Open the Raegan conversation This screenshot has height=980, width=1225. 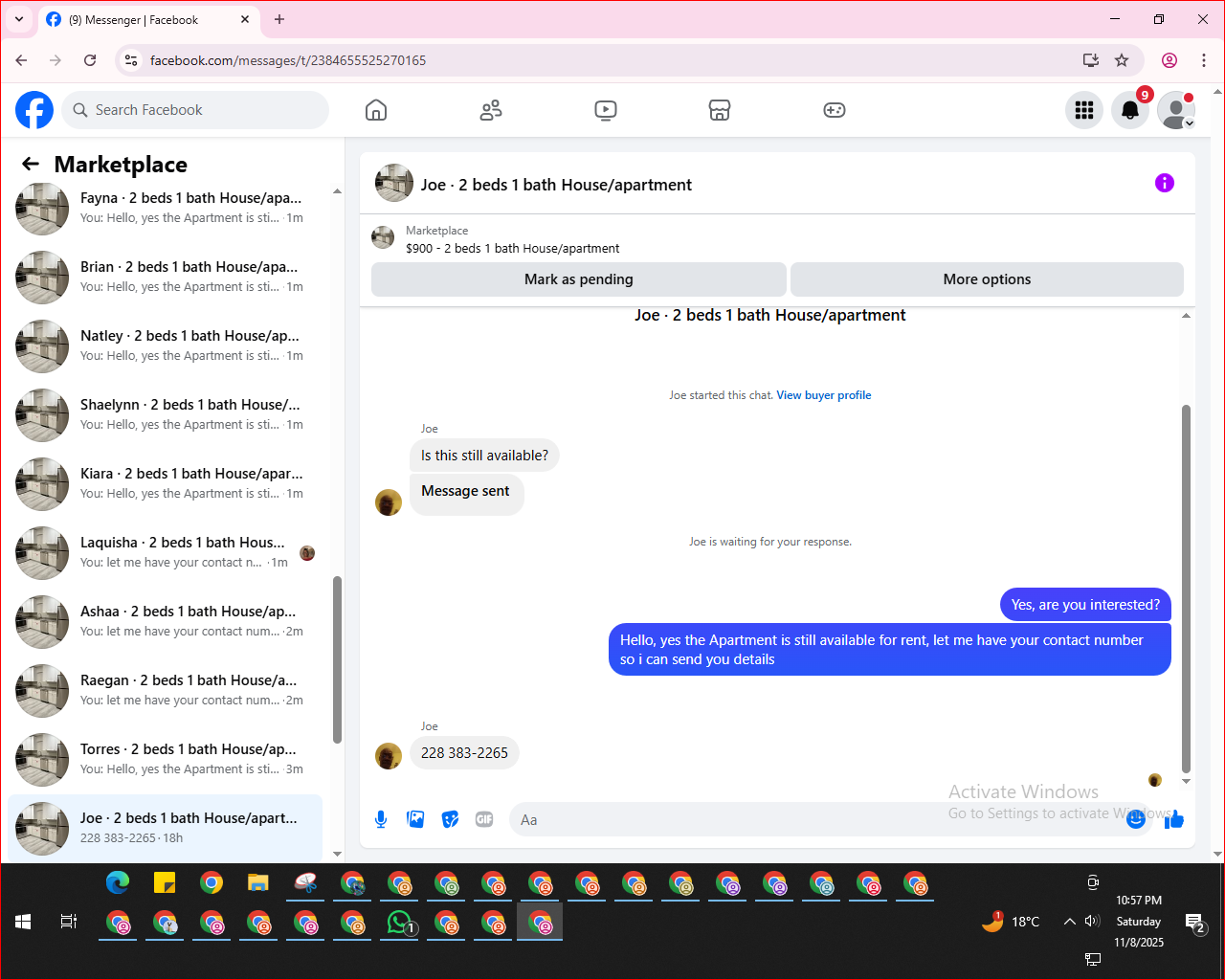click(165, 691)
